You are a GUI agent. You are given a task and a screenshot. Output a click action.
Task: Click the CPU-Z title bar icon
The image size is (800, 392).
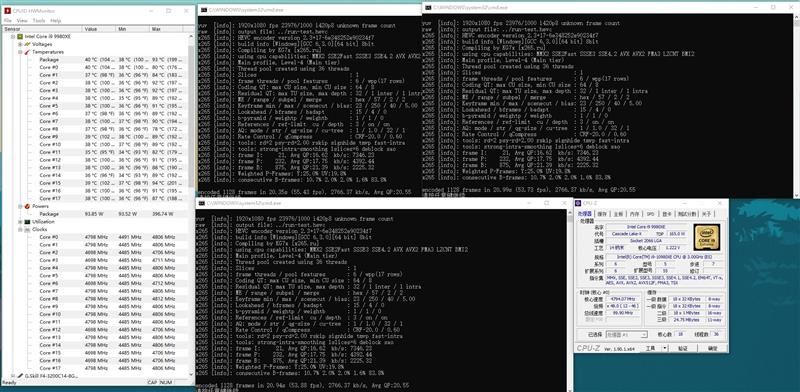click(x=578, y=203)
